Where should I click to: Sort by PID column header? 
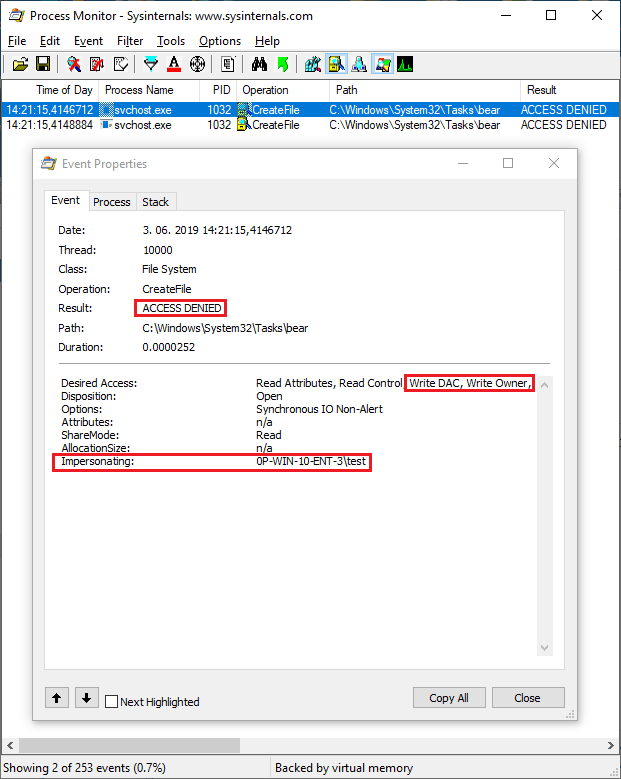(219, 90)
